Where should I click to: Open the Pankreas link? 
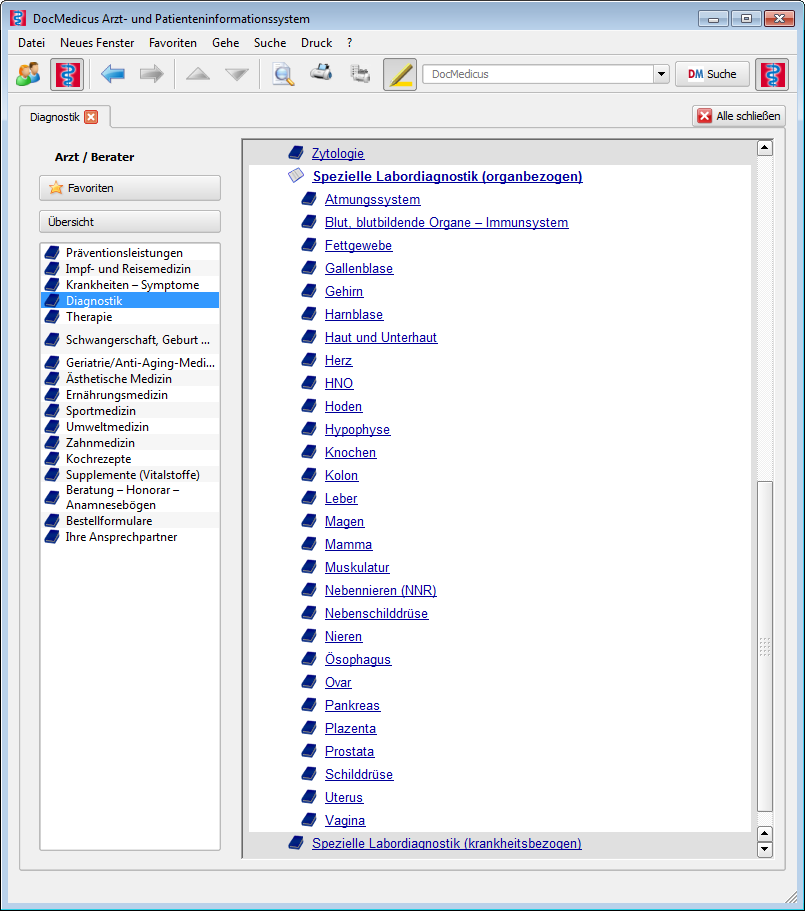point(352,705)
